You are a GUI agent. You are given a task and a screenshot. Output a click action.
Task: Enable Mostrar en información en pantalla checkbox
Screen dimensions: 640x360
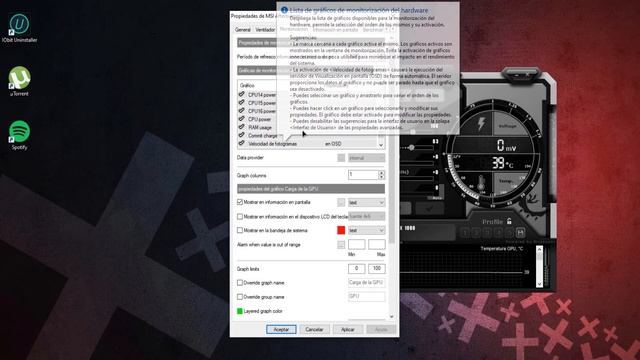pyautogui.click(x=240, y=202)
